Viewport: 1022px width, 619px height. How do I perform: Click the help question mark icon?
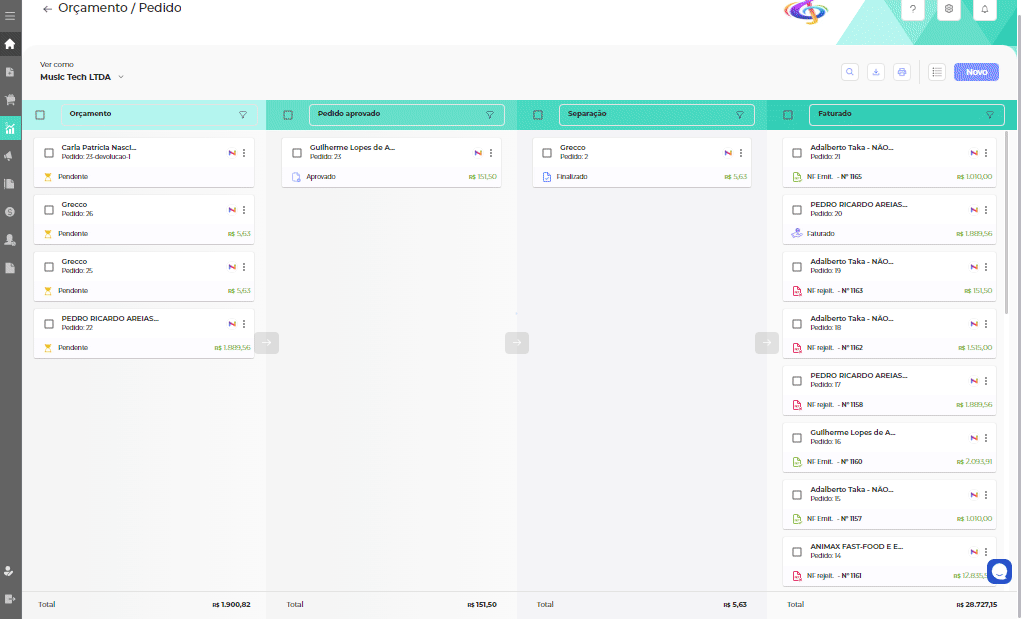pos(912,9)
